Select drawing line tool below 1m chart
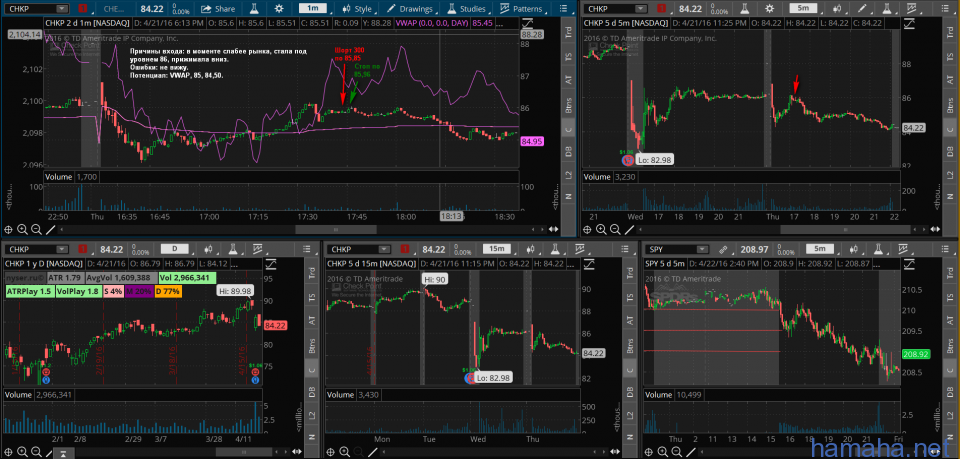Image resolution: width=960 pixels, height=459 pixels. click(x=51, y=230)
